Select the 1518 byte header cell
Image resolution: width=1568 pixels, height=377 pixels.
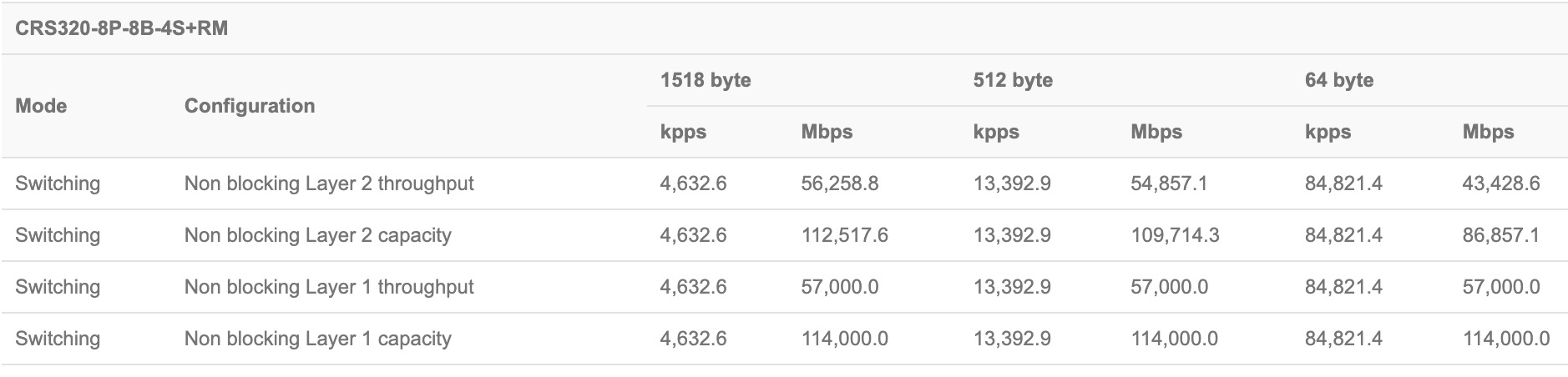pos(706,80)
